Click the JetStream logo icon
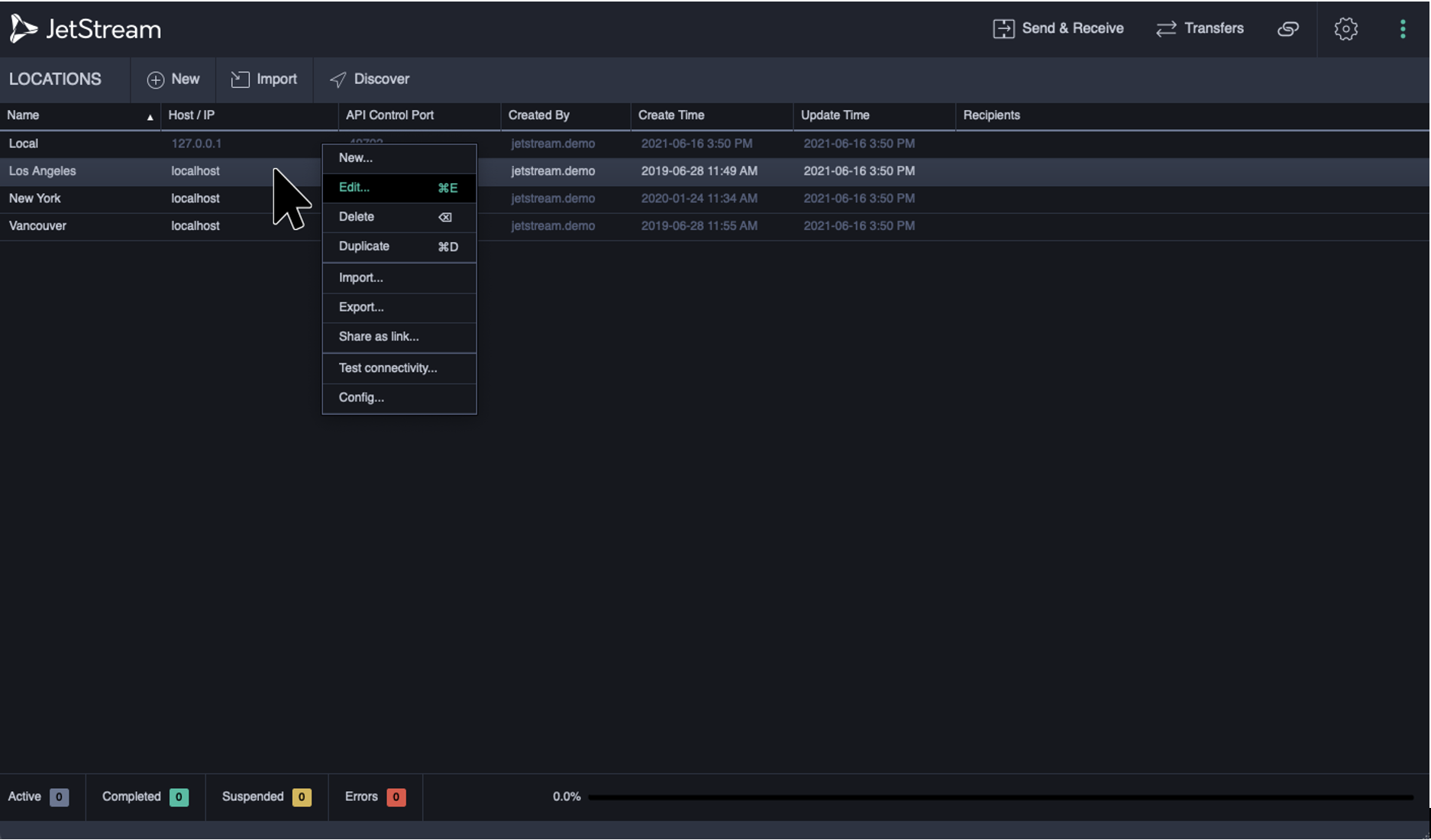This screenshot has width=1431, height=840. (x=23, y=29)
